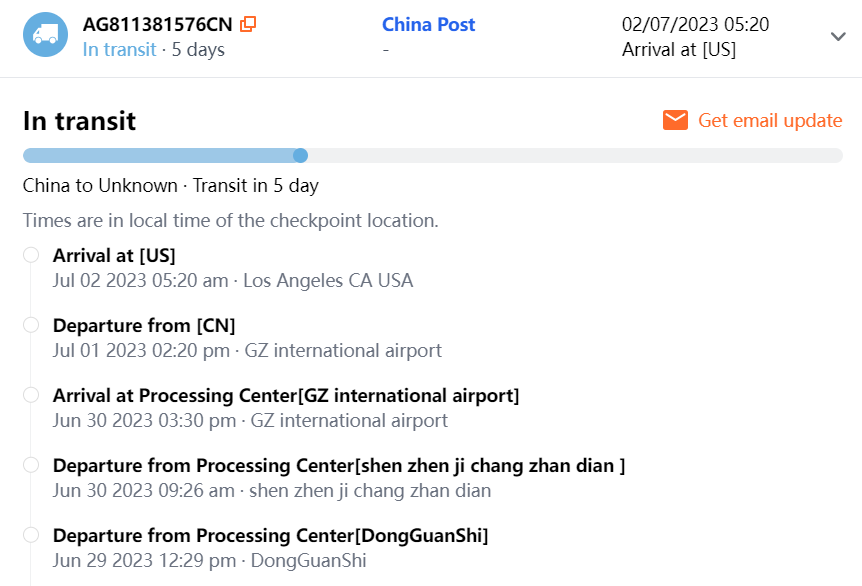Select the Arrival at [US] checkpoint marker

(x=31, y=255)
